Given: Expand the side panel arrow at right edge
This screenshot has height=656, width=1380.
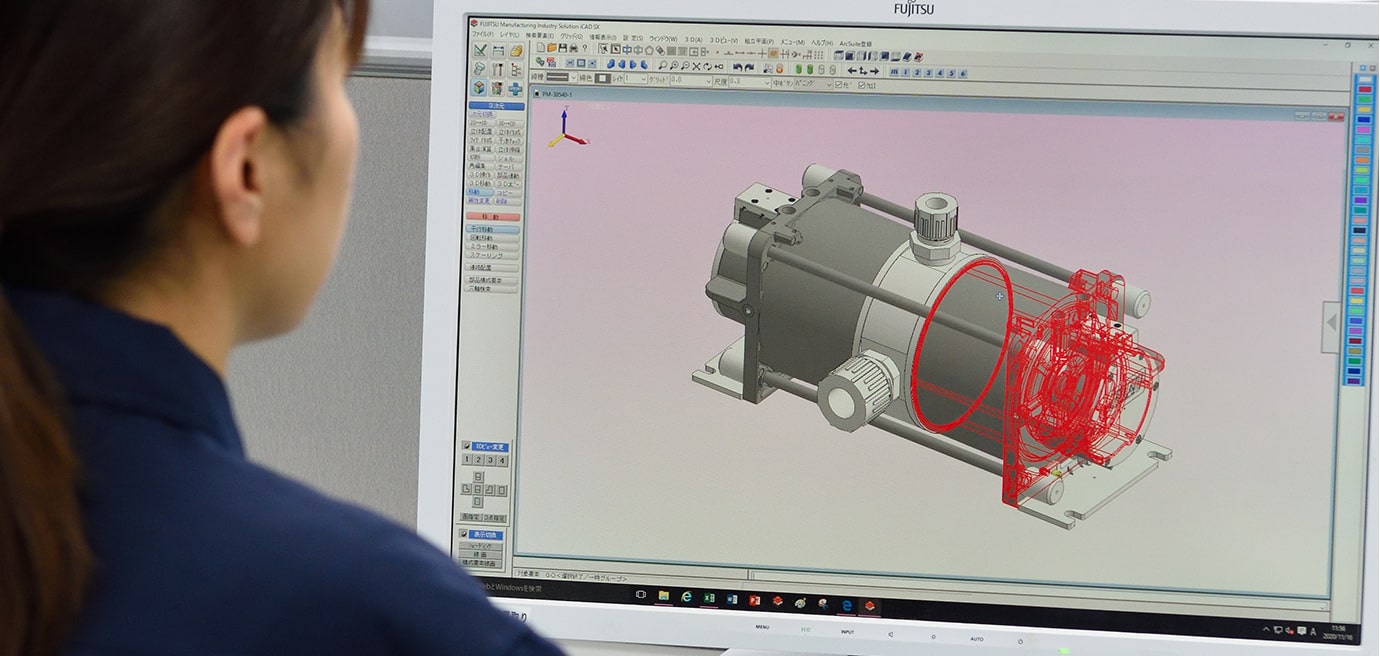Looking at the screenshot, I should (x=1331, y=326).
